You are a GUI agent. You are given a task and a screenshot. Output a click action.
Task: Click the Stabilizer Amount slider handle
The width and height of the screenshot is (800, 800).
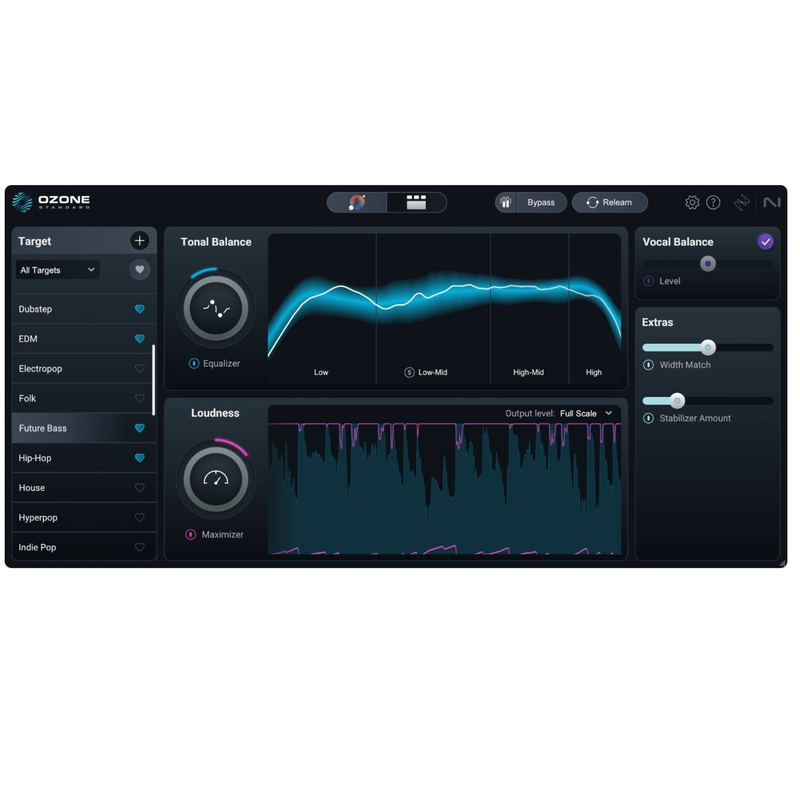677,401
